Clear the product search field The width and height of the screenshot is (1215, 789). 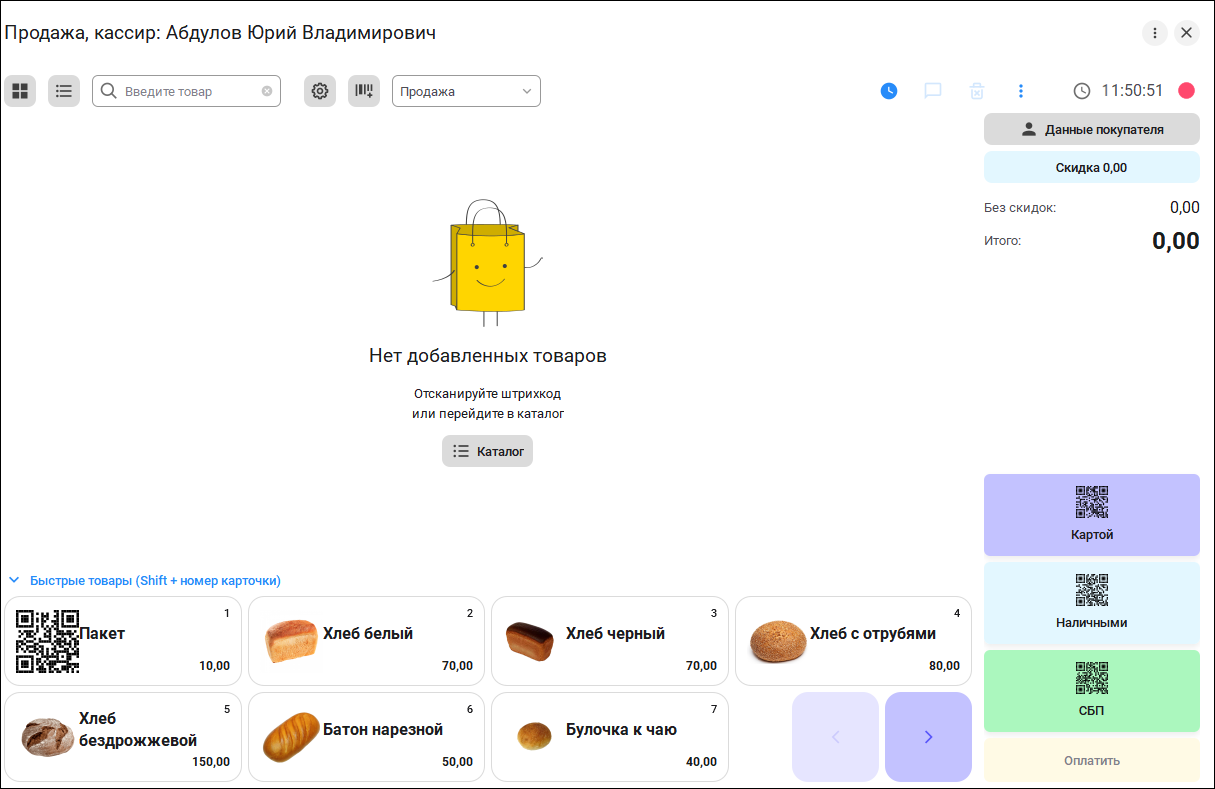tap(267, 91)
